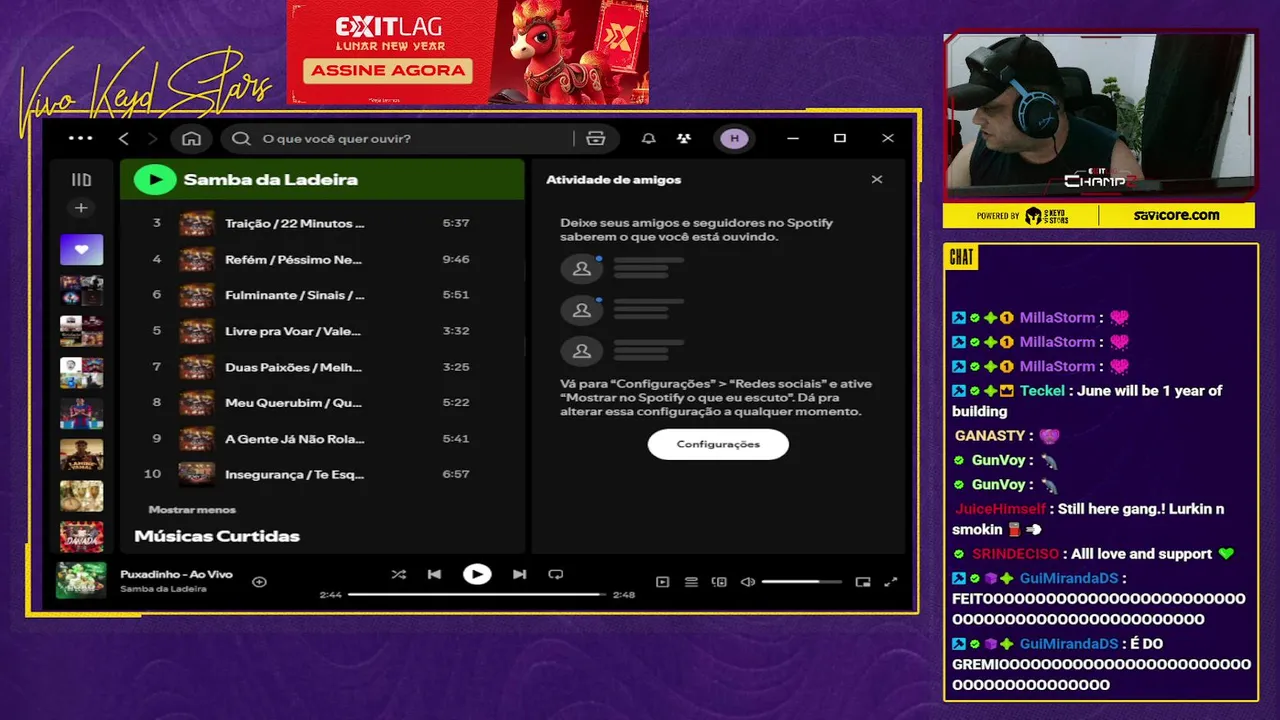
Task: Add the current song to Liked Songs
Action: 259,582
